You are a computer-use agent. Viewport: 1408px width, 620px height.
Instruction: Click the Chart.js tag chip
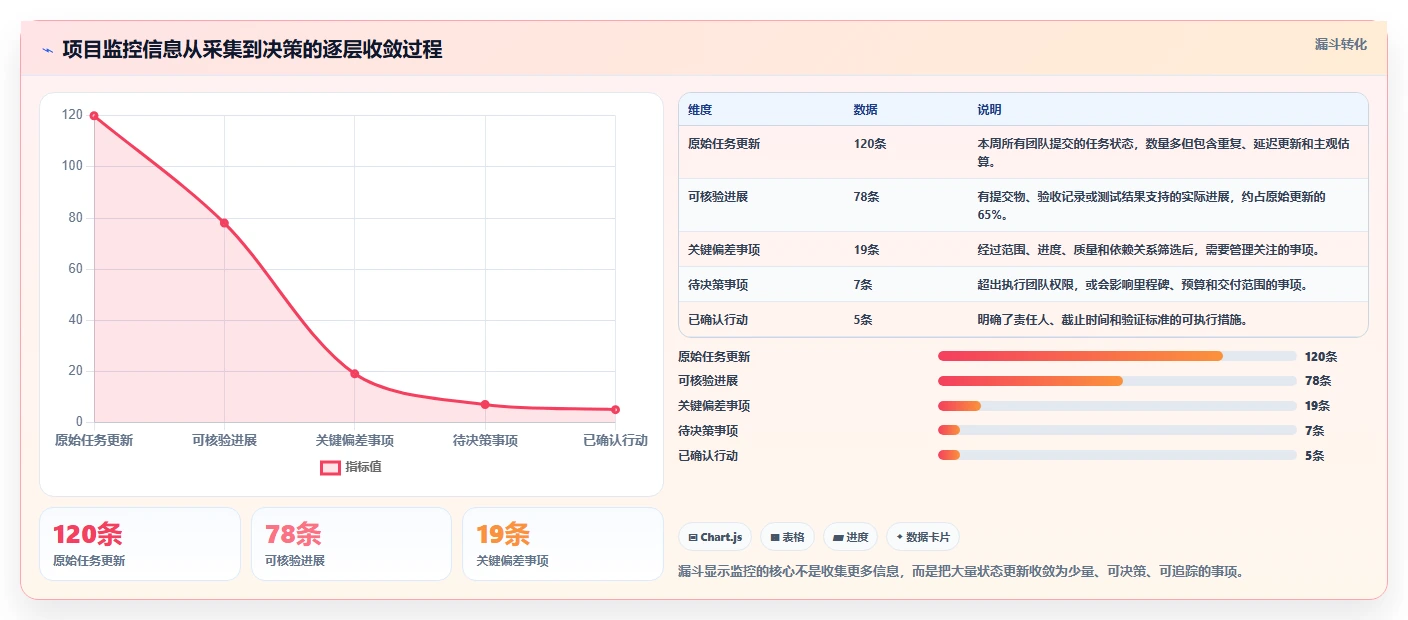click(715, 537)
